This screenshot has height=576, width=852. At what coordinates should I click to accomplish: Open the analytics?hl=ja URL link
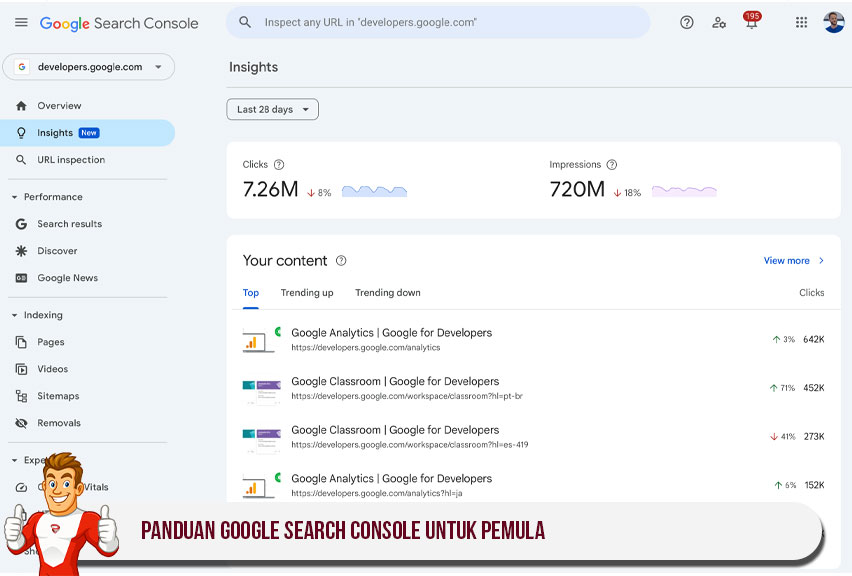tap(377, 493)
